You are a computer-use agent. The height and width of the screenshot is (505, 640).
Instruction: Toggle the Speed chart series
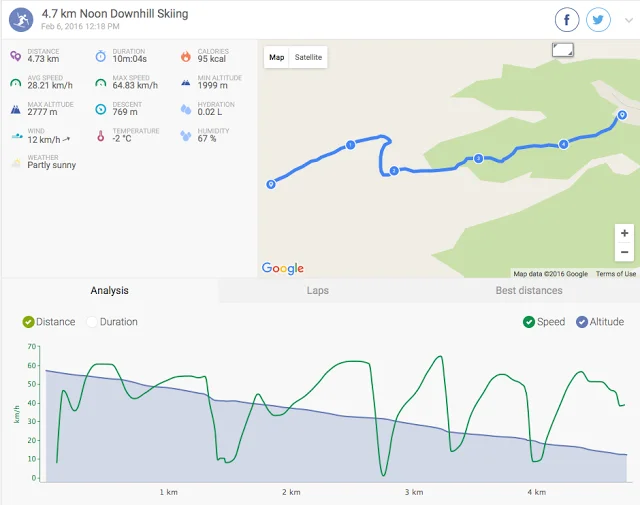pyautogui.click(x=528, y=322)
